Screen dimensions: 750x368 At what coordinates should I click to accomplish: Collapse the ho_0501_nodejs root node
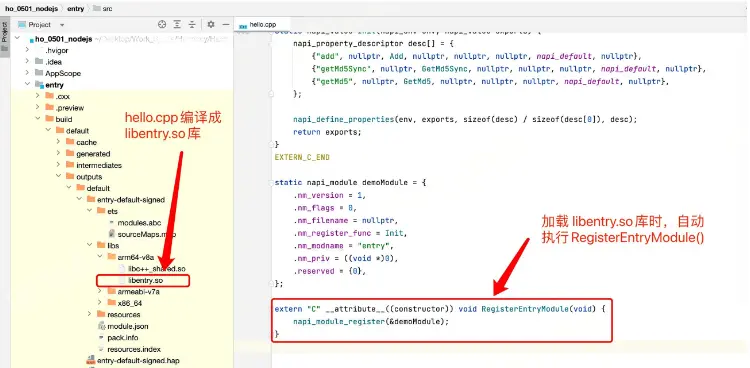(17, 39)
